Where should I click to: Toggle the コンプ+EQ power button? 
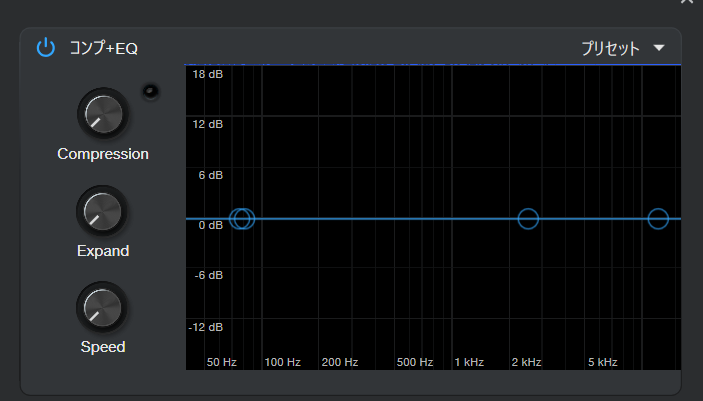click(x=45, y=47)
